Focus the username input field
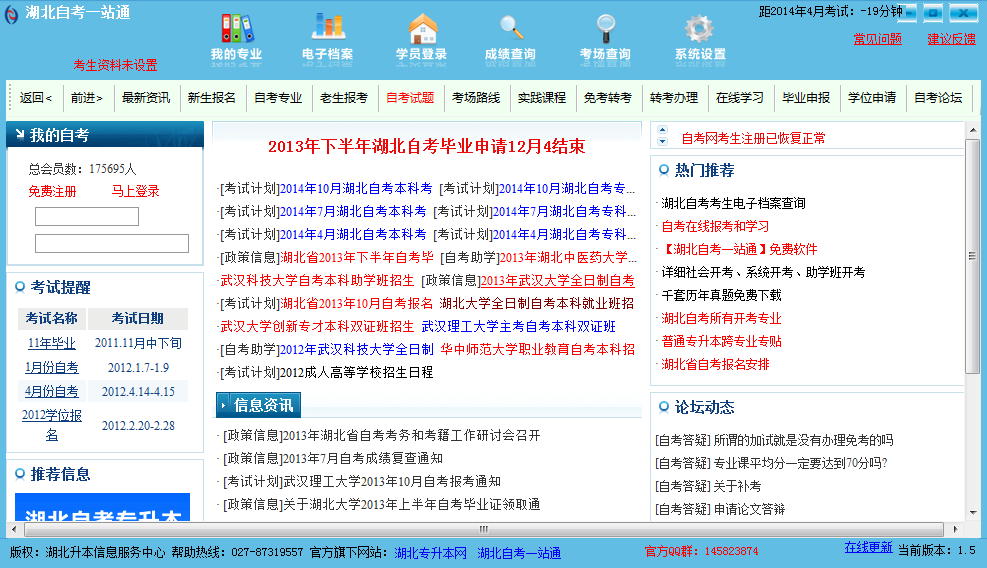The image size is (987, 568). (87, 217)
